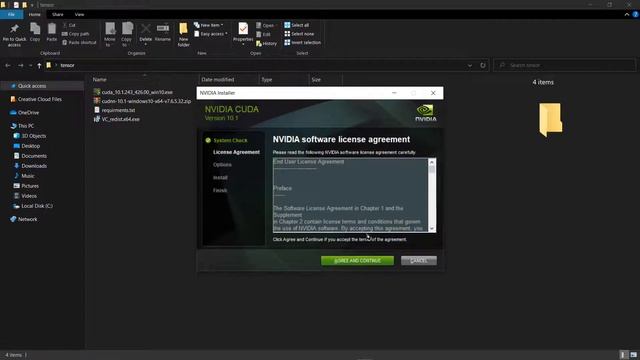Switch to the View ribbon tab
Viewport: 640px width, 360px height.
79,14
